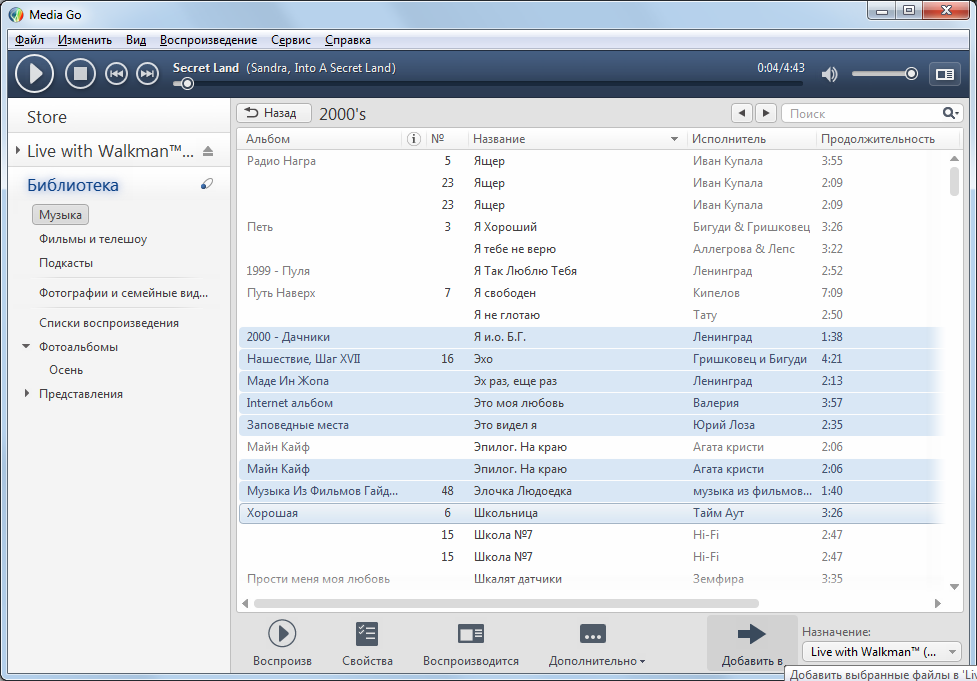Image resolution: width=977 pixels, height=681 pixels.
Task: Click into the Поиск search field
Action: tap(863, 113)
